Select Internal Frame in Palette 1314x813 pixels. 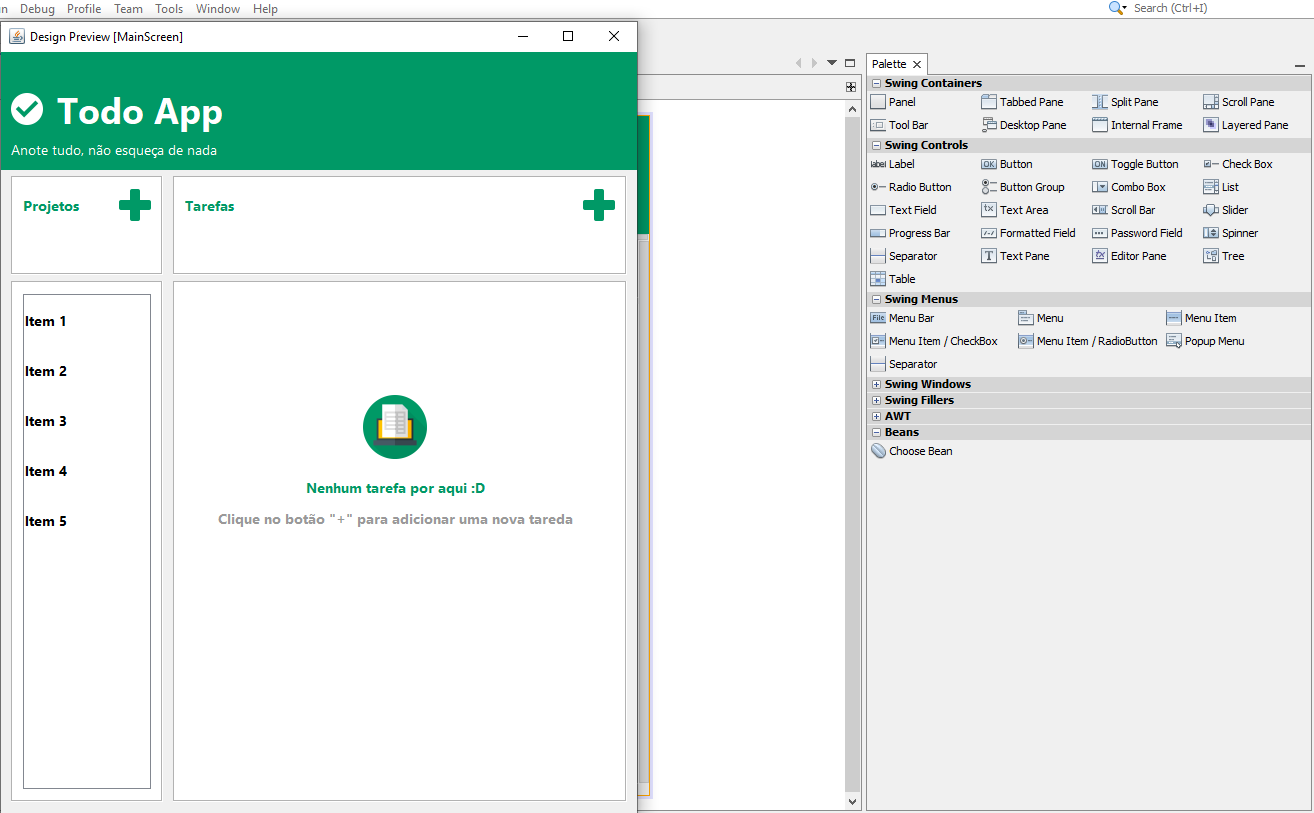tap(1137, 125)
